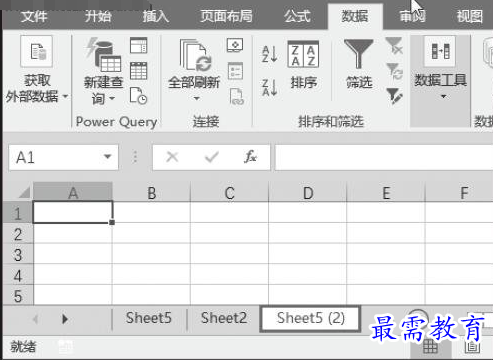
Task: Sort Z to A descending
Action: tap(270, 88)
